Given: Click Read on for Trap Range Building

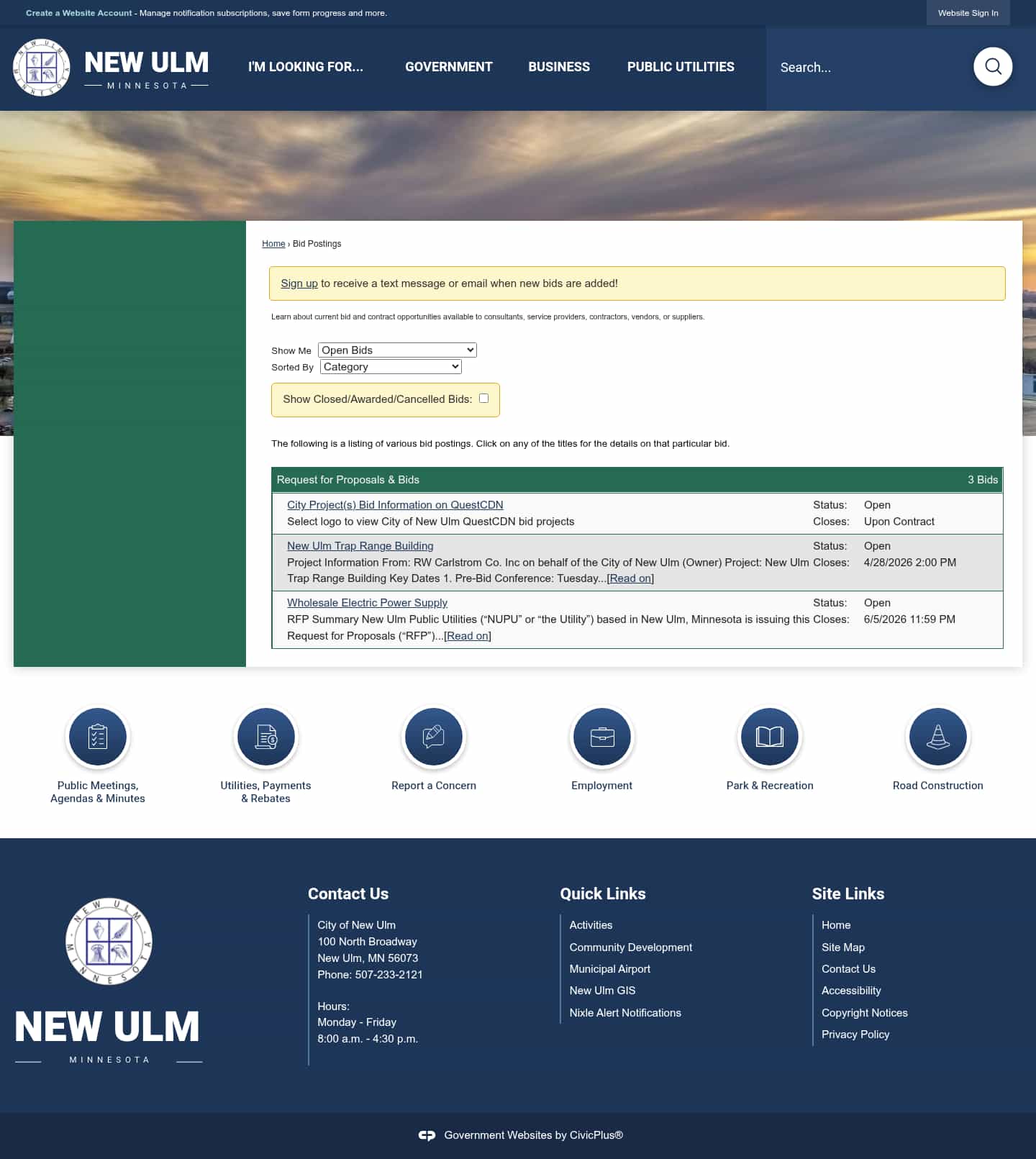Looking at the screenshot, I should point(630,578).
